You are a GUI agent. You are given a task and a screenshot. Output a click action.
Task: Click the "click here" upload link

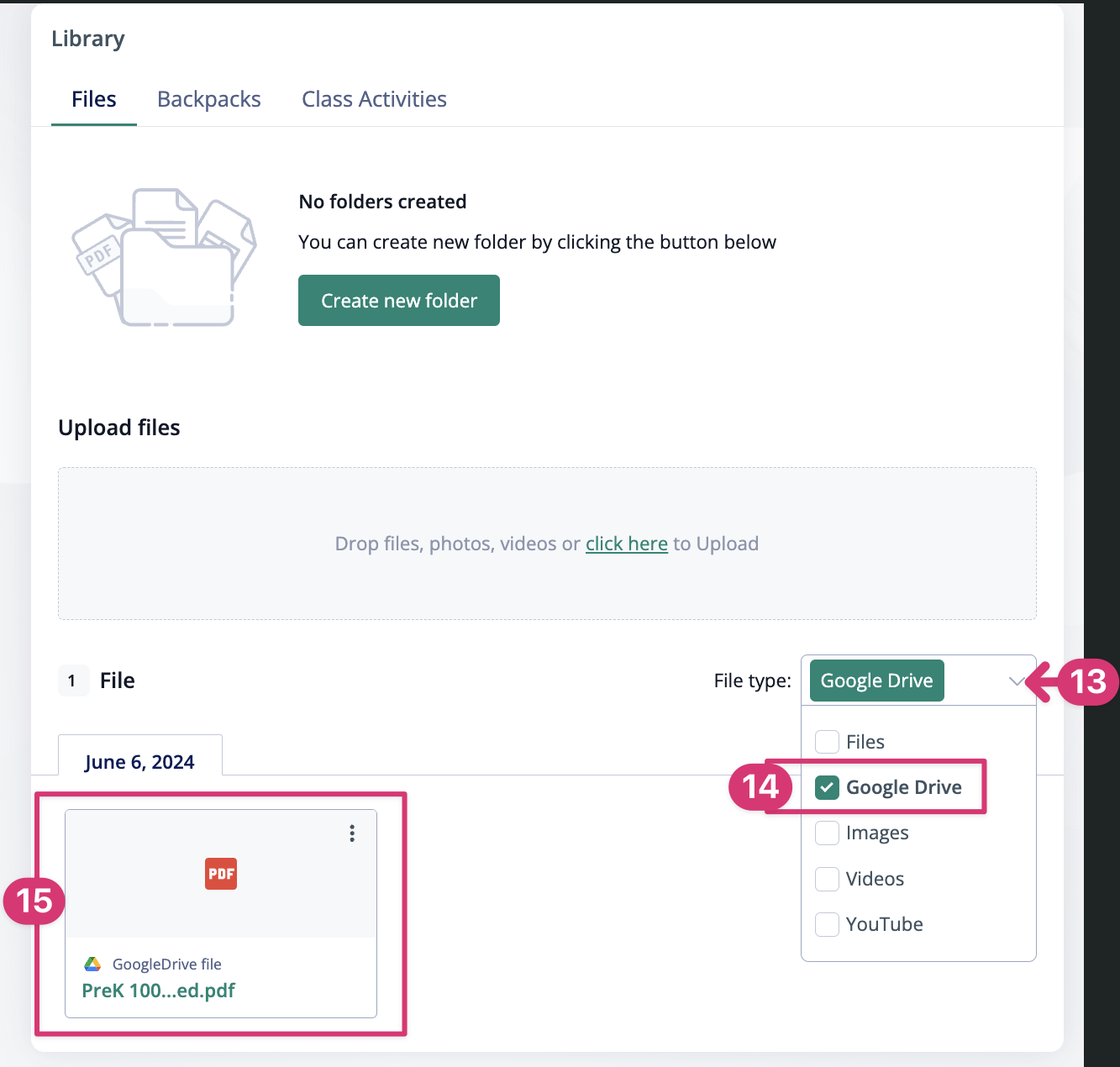[627, 544]
